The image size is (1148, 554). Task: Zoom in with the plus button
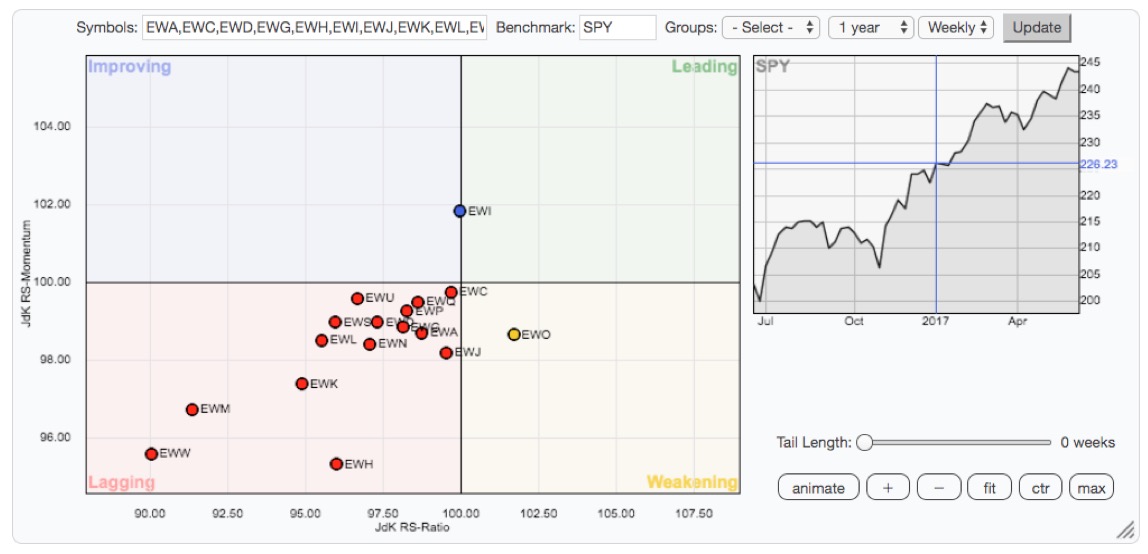click(888, 488)
